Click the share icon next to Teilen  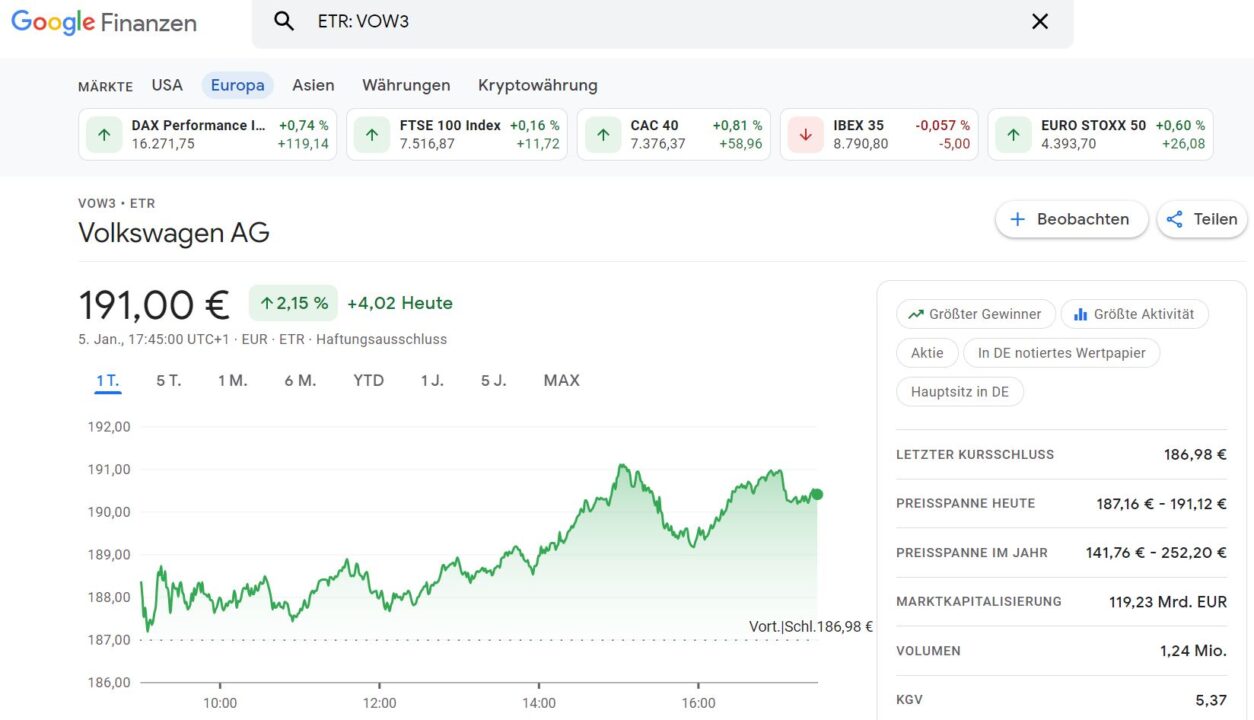tap(1174, 219)
